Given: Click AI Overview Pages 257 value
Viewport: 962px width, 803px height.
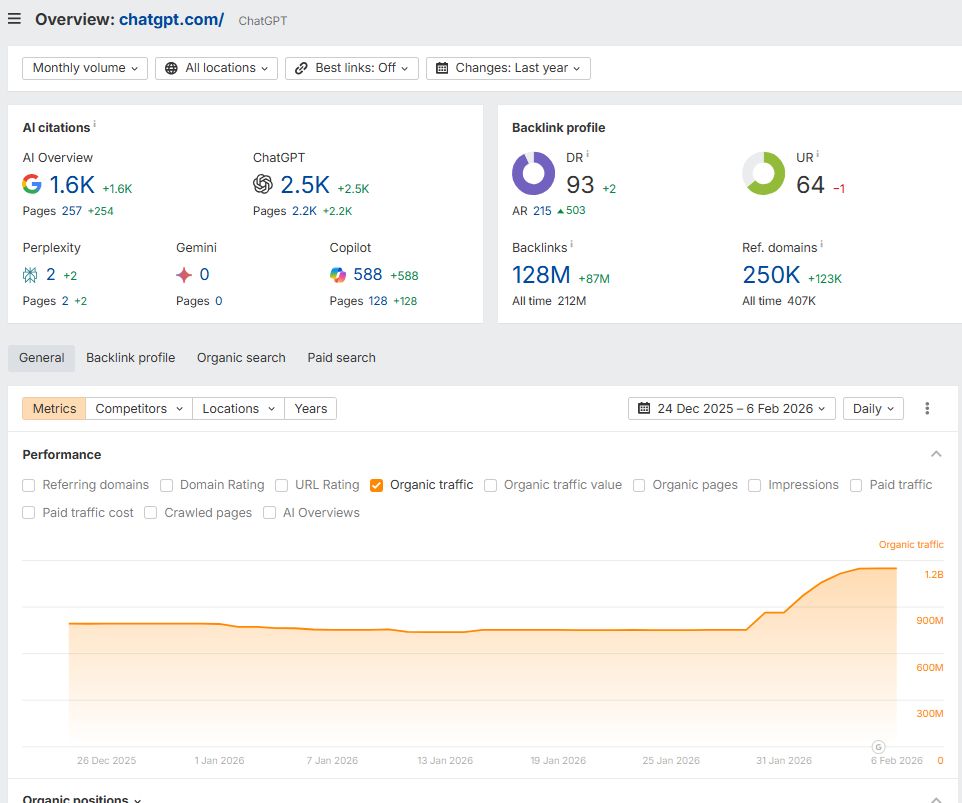Looking at the screenshot, I should [72, 211].
